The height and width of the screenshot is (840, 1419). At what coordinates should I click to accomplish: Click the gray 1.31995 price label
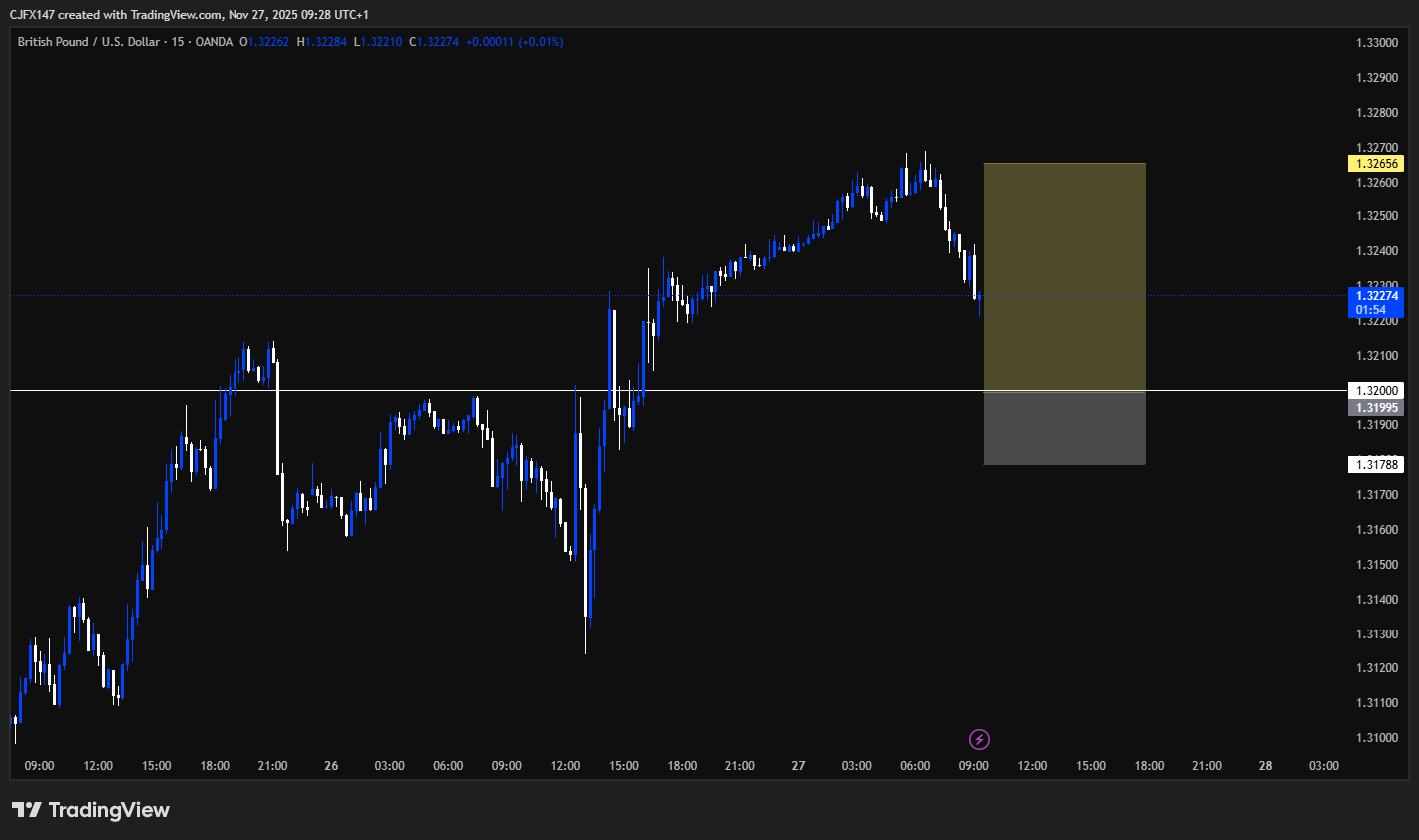click(x=1377, y=407)
